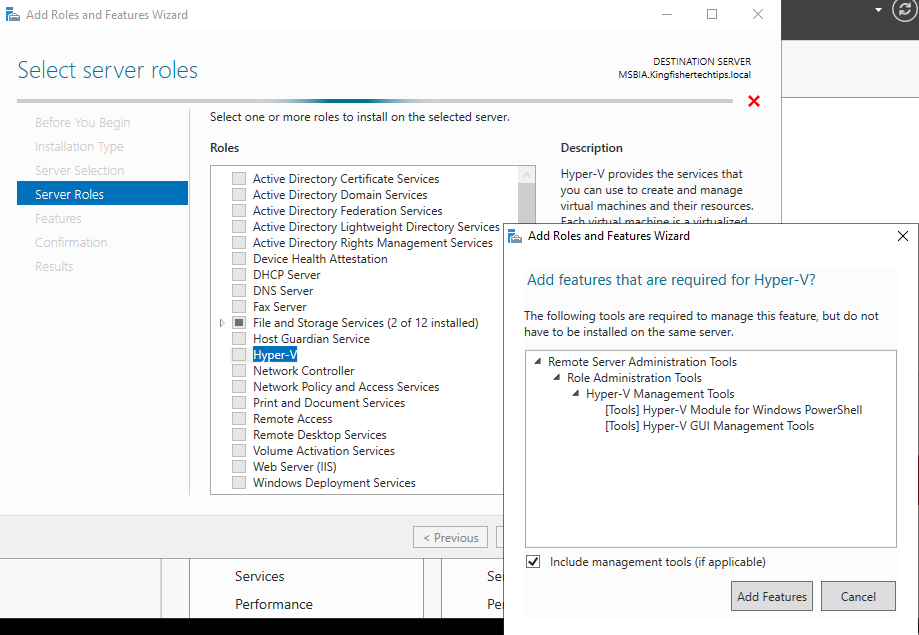
Task: Select the Volume Activation Services text
Action: click(324, 451)
